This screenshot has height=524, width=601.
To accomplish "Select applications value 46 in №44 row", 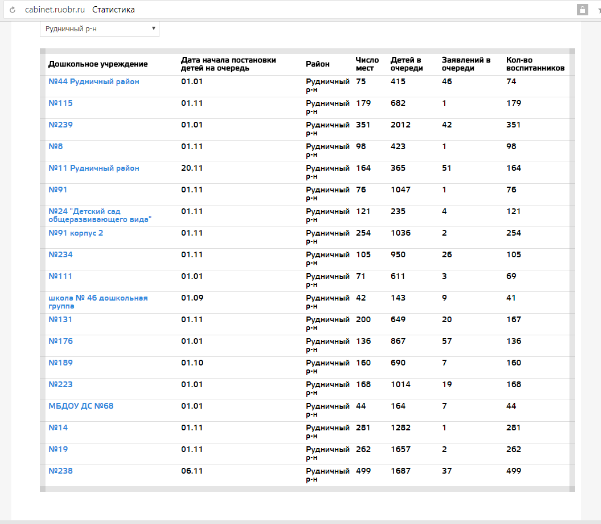I will click(447, 81).
